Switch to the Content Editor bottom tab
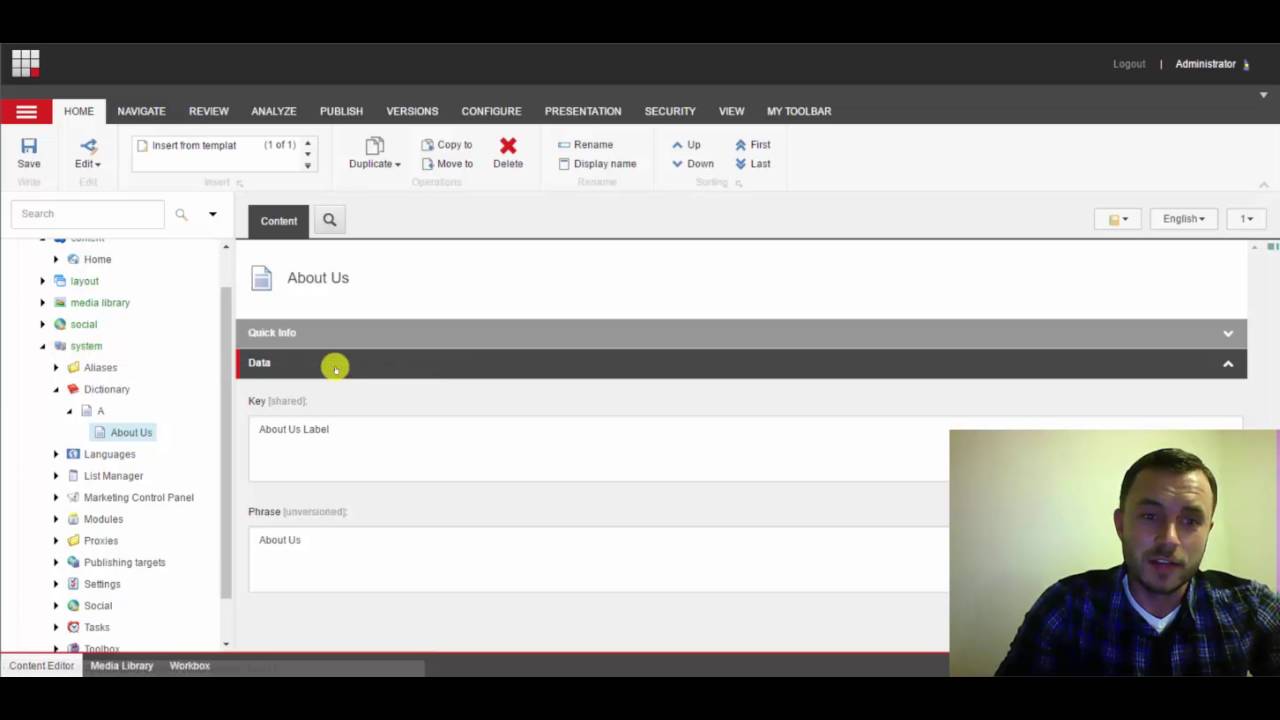Viewport: 1280px width, 720px height. 42,666
